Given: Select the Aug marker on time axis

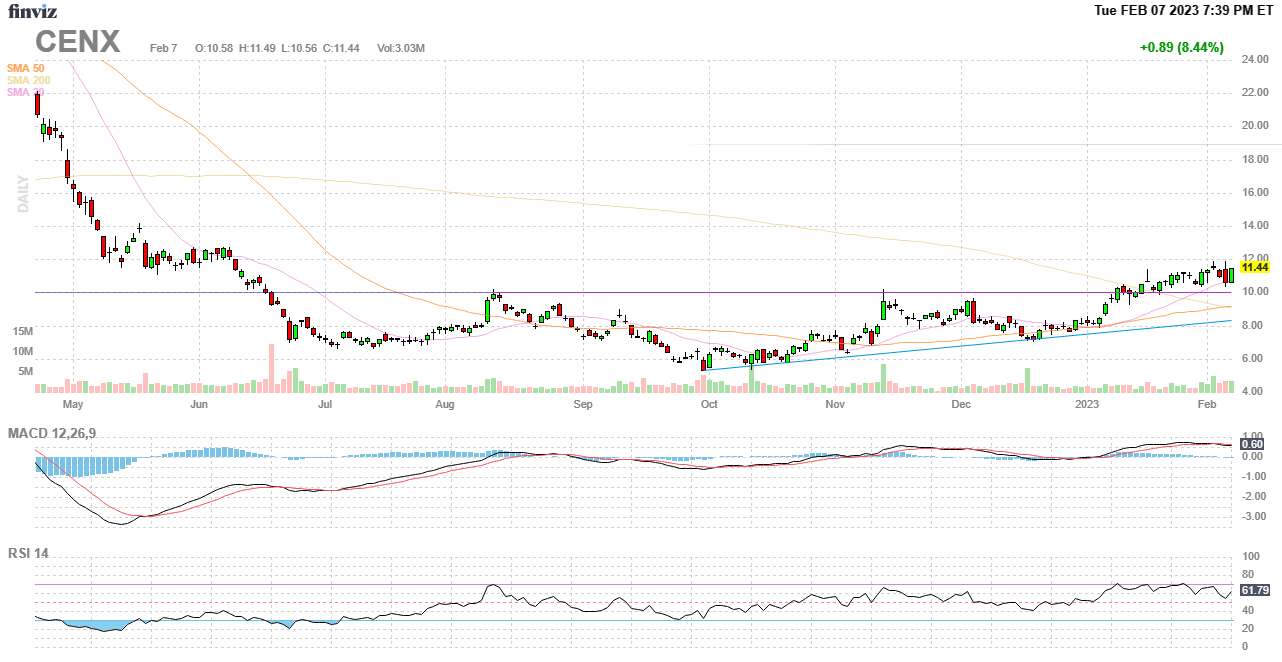Looking at the screenshot, I should coord(445,405).
